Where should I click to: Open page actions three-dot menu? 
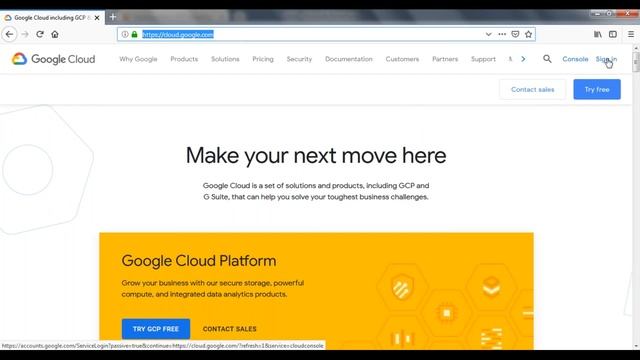click(x=502, y=34)
